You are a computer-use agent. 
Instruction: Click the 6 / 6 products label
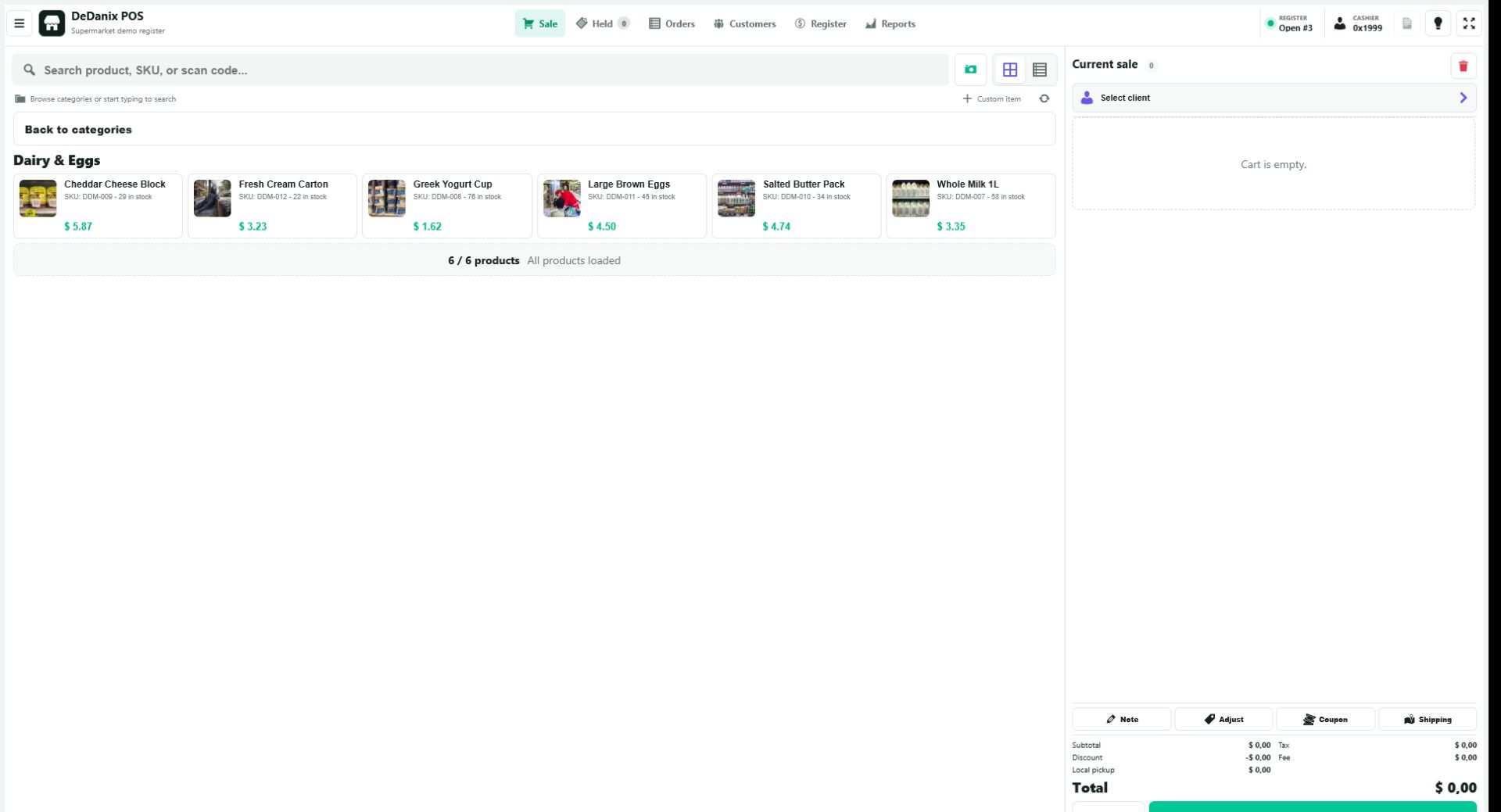[483, 260]
